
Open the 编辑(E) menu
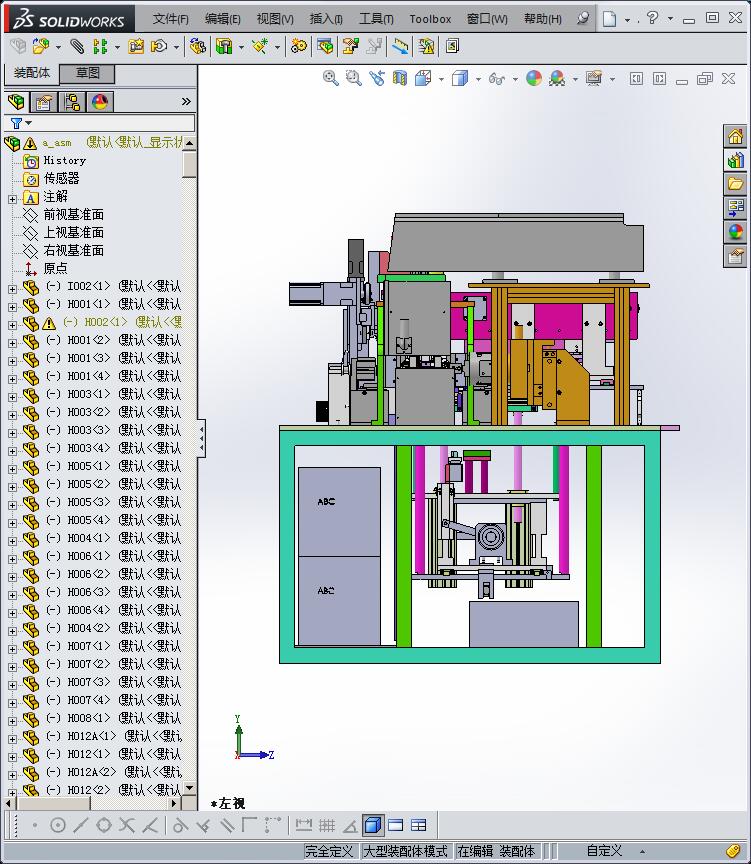coord(223,19)
